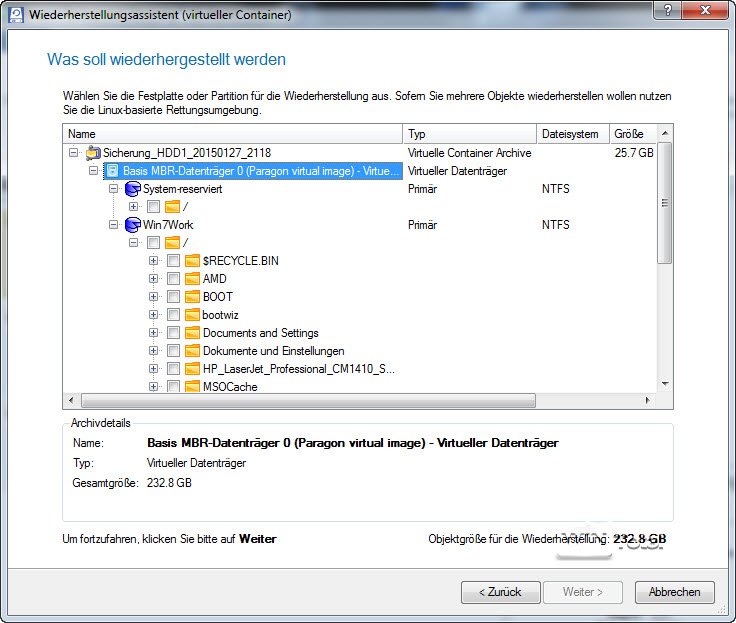Expand the Documents and Settings folder
The height and width of the screenshot is (623, 736).
pyautogui.click(x=153, y=333)
